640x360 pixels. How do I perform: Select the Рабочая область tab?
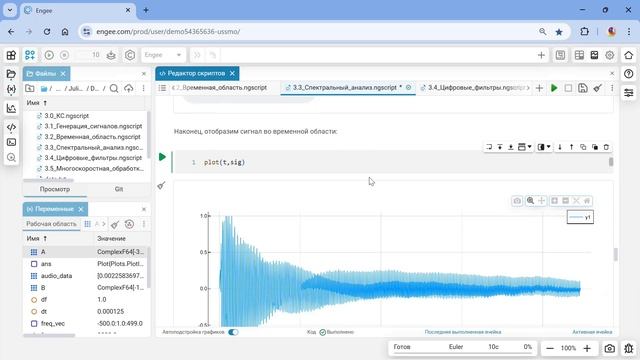point(51,224)
